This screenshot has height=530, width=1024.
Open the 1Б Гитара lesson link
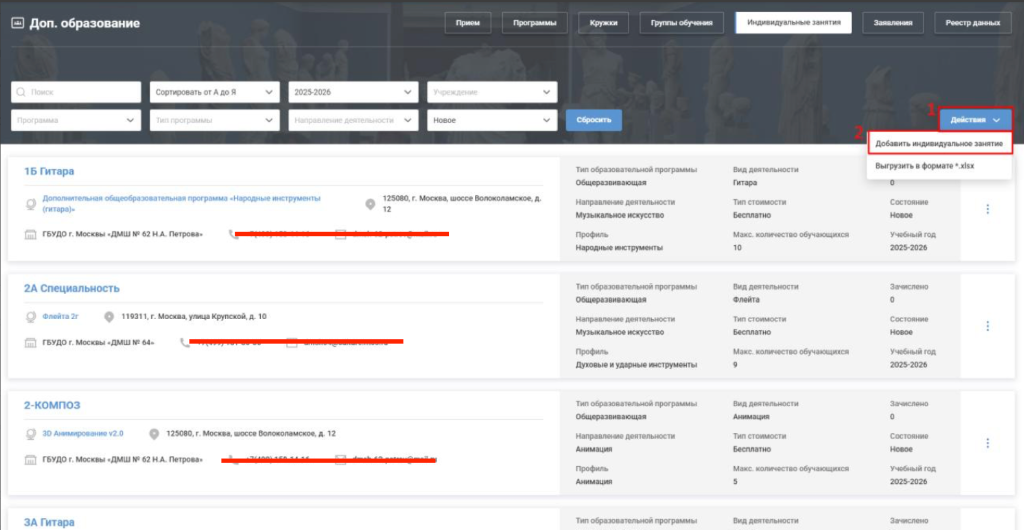pos(49,172)
